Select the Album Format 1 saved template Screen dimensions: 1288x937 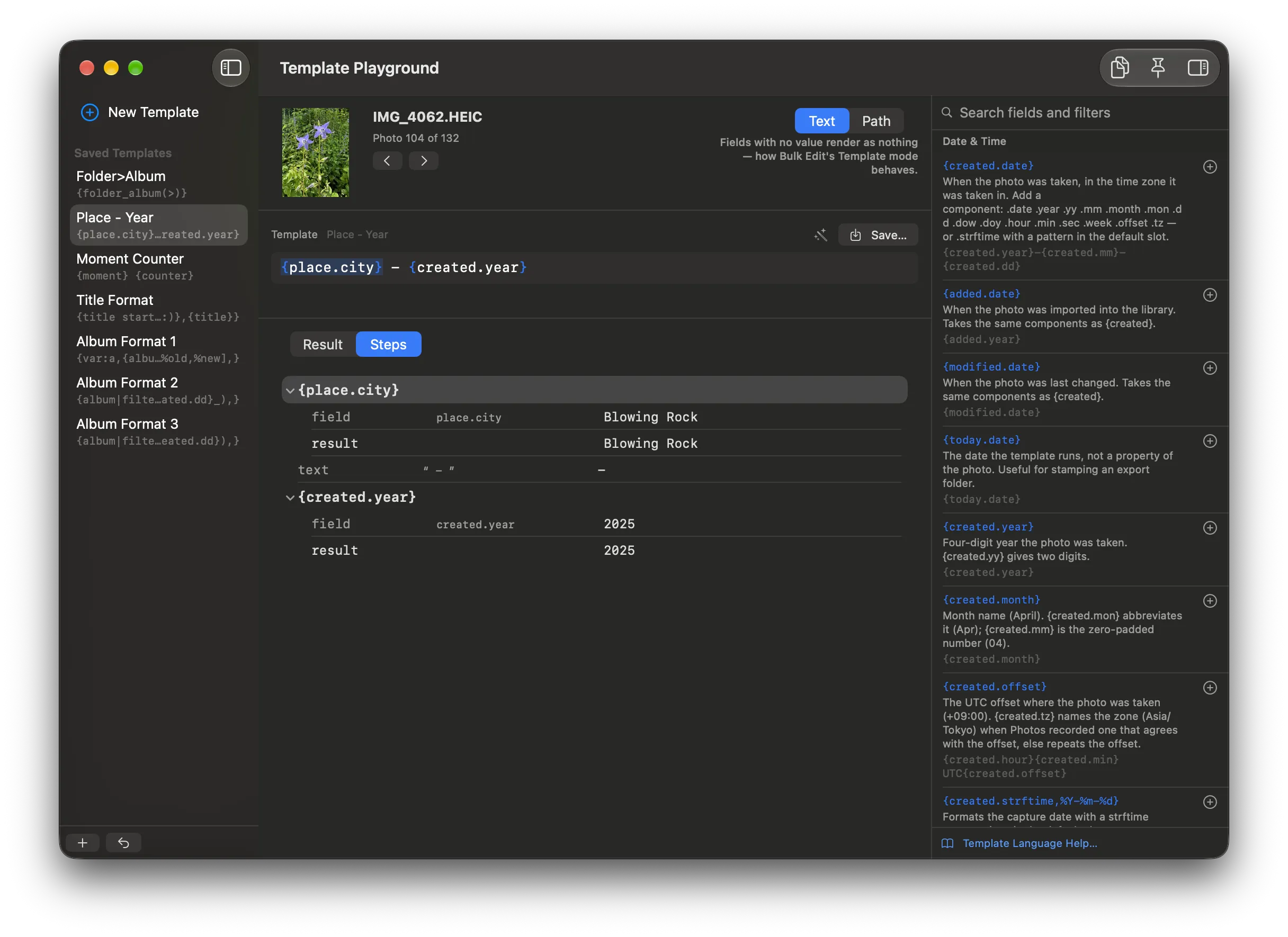tap(158, 349)
